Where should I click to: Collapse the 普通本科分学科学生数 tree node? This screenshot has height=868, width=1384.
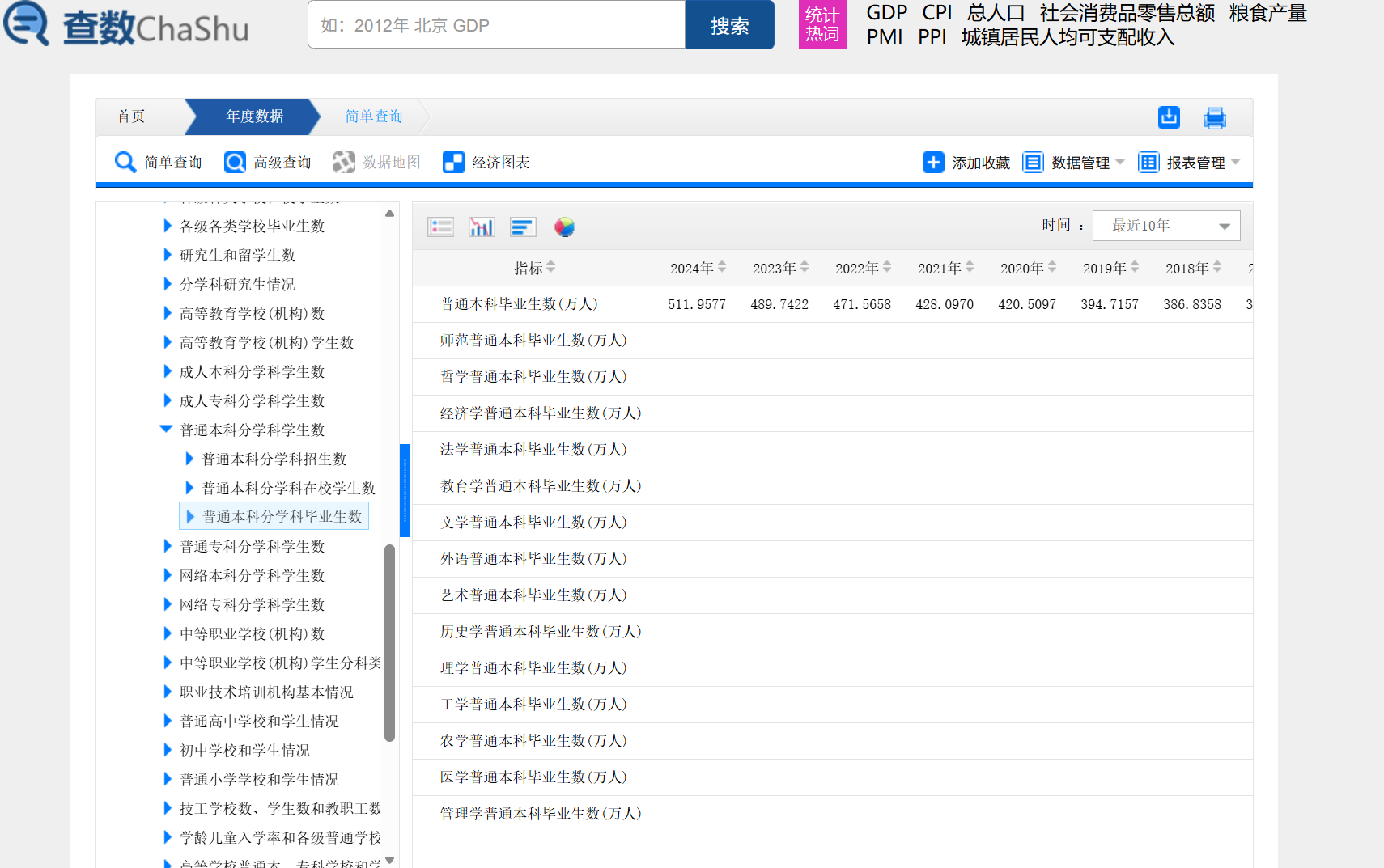(166, 430)
